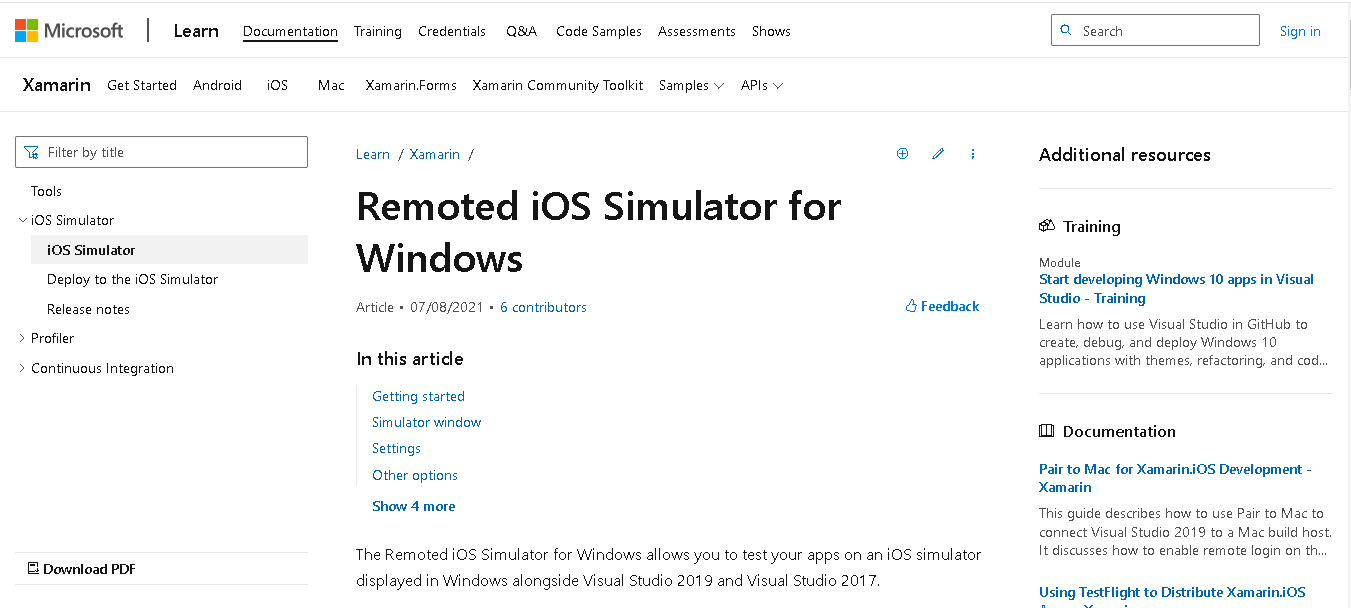The height and width of the screenshot is (608, 1351).
Task: Open the Training tab in header
Action: point(377,31)
